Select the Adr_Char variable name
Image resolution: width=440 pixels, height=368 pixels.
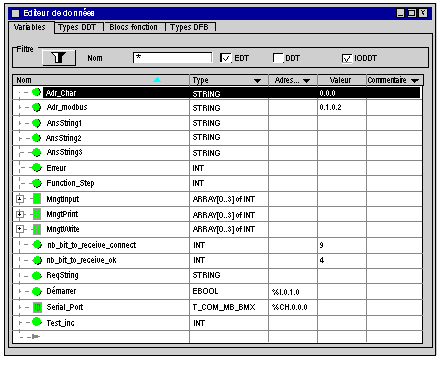pos(61,93)
